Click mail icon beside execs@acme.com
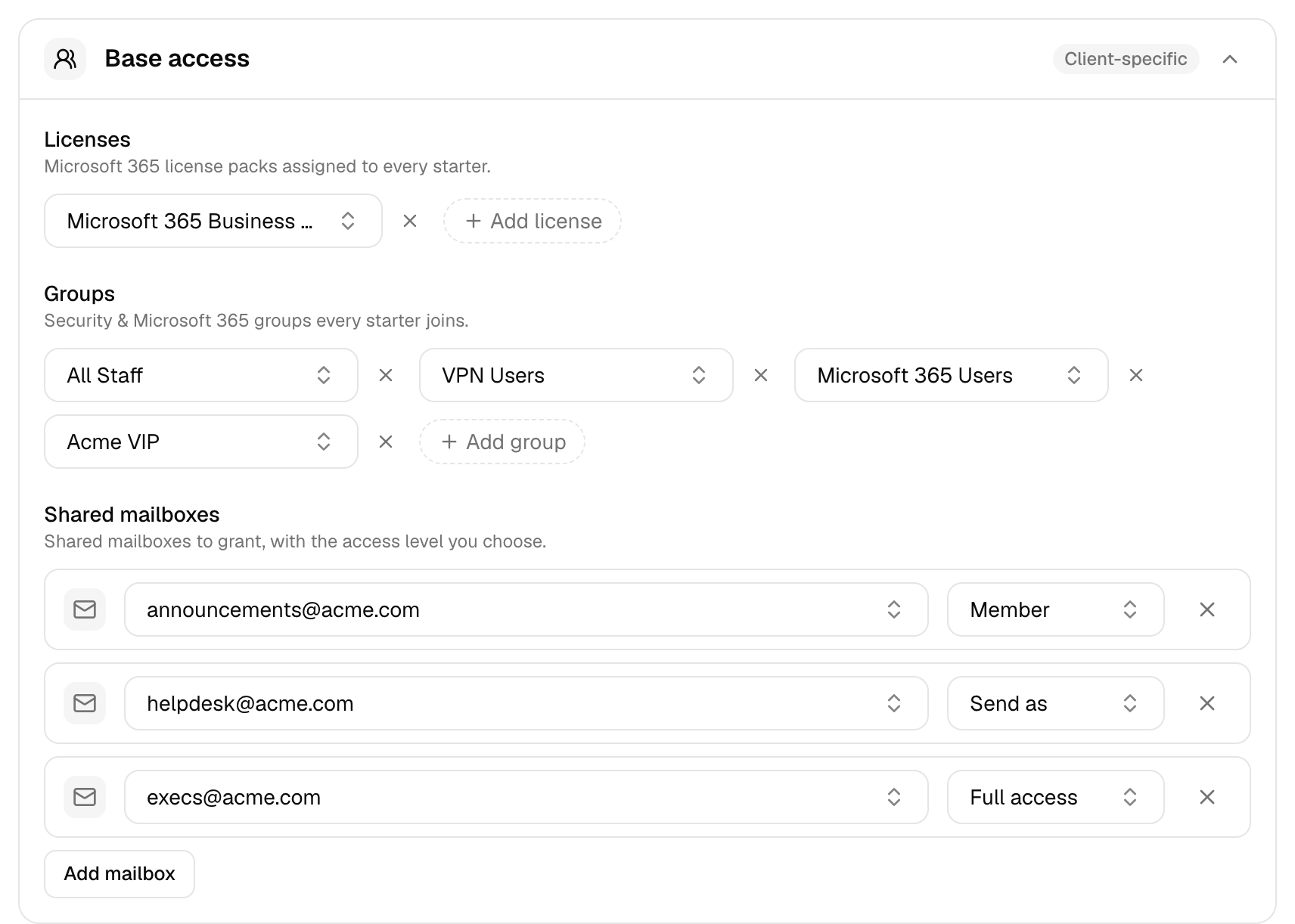This screenshot has height=924, width=1295. click(85, 797)
